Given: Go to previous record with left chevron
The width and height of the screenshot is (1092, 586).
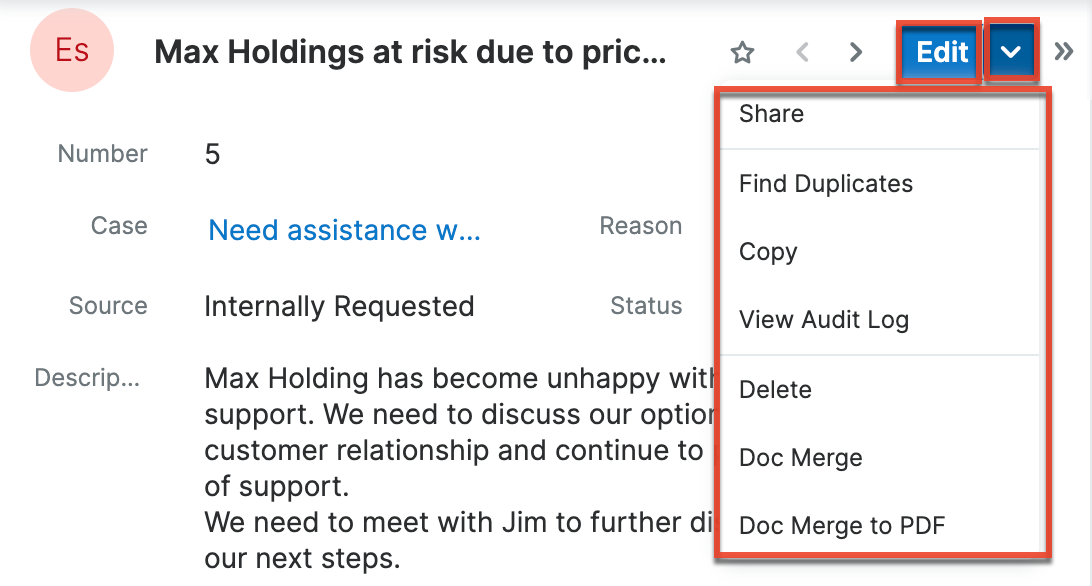Looking at the screenshot, I should pos(802,52).
